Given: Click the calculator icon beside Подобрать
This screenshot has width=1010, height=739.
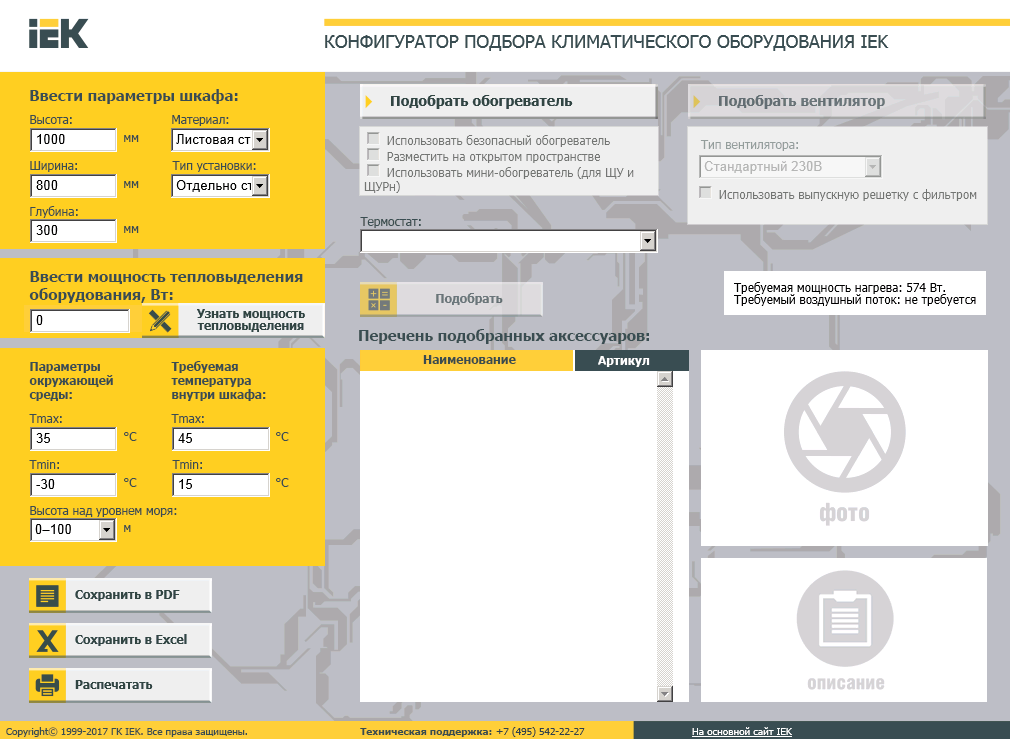Looking at the screenshot, I should [379, 299].
